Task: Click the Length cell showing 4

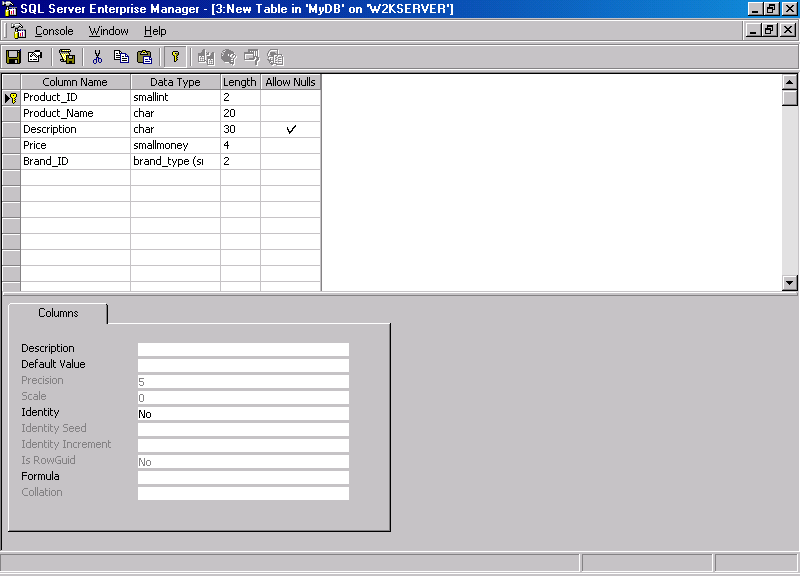Action: 240,145
